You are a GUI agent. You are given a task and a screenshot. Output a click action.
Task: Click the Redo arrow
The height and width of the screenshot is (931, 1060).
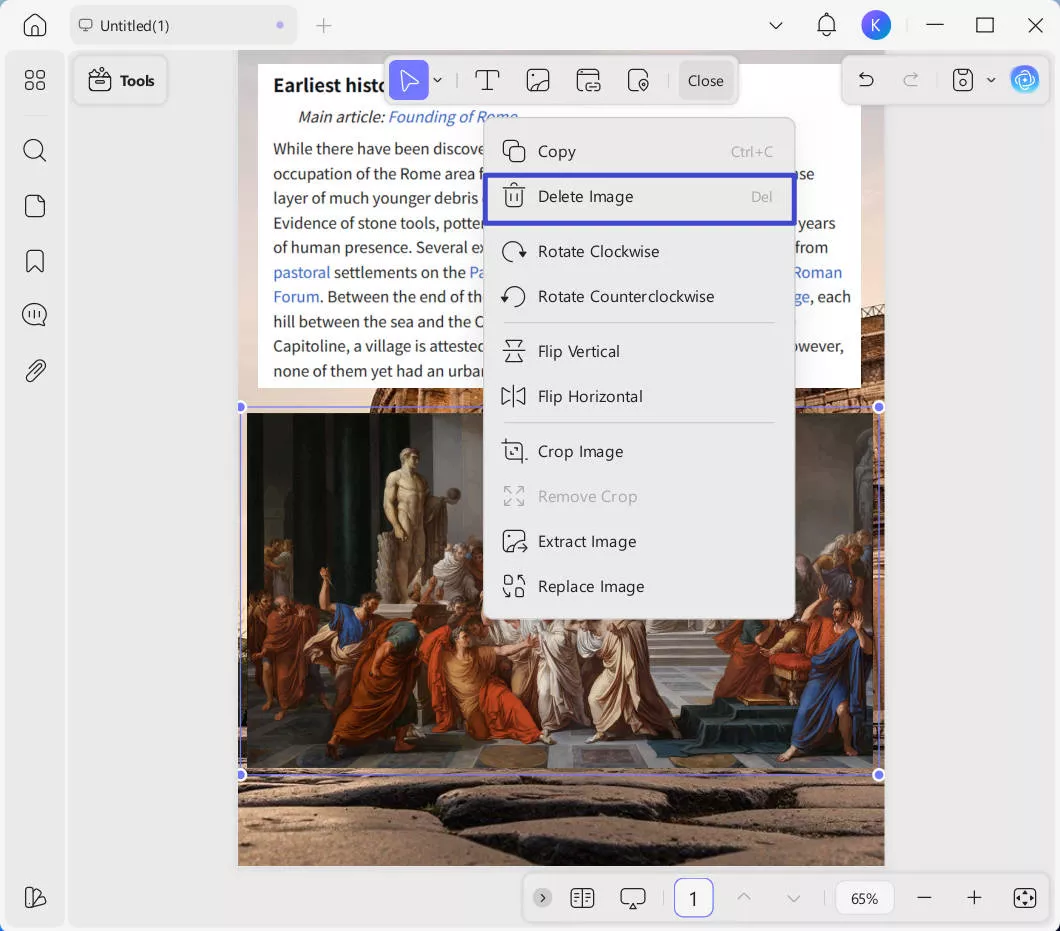point(911,80)
